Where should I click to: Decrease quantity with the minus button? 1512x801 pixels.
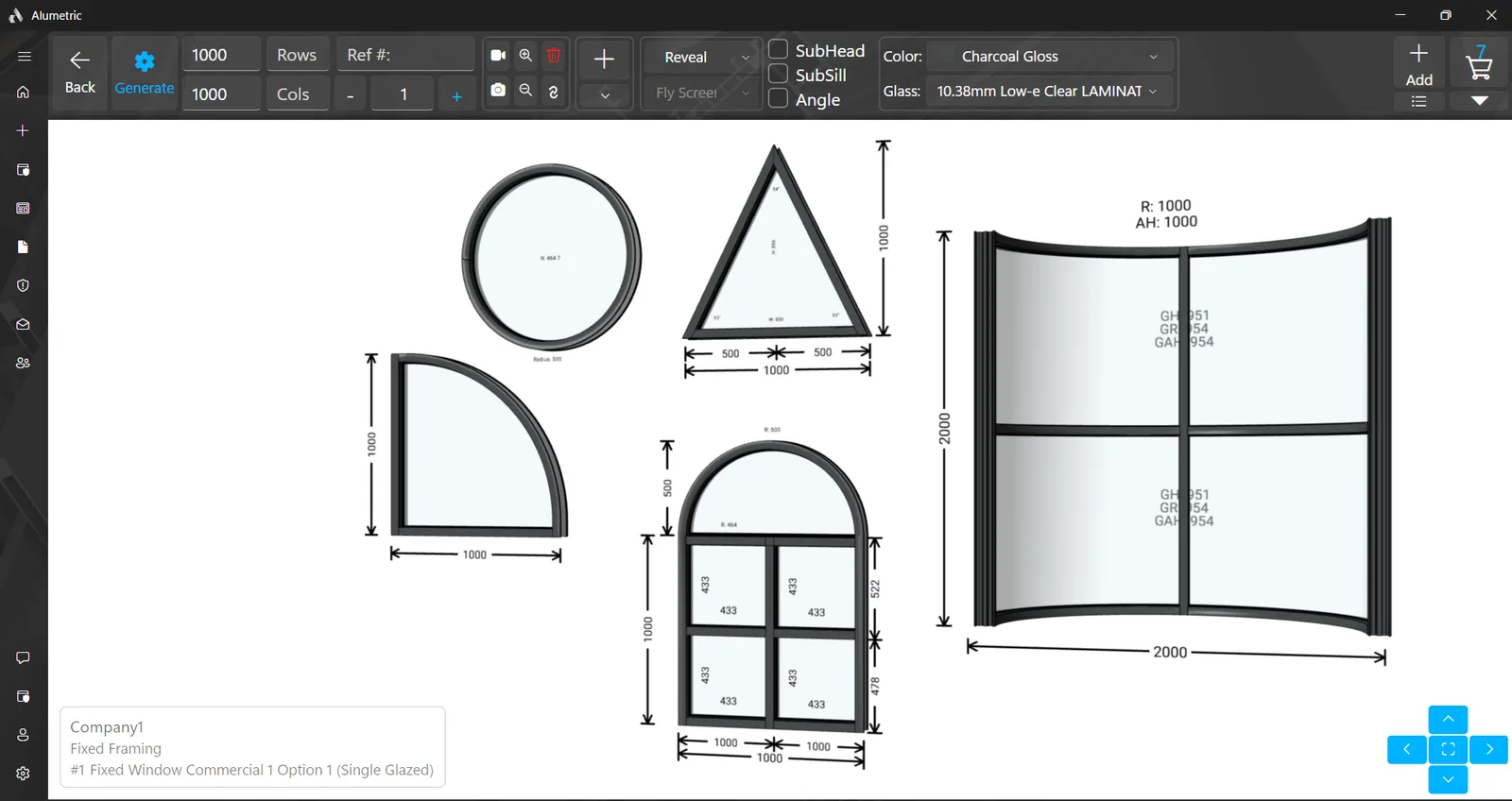(x=351, y=95)
